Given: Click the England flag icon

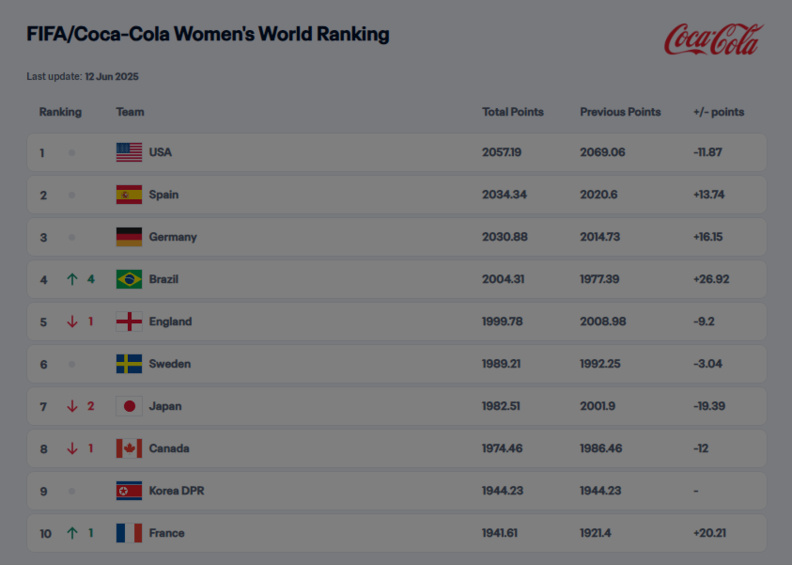Looking at the screenshot, I should [129, 322].
